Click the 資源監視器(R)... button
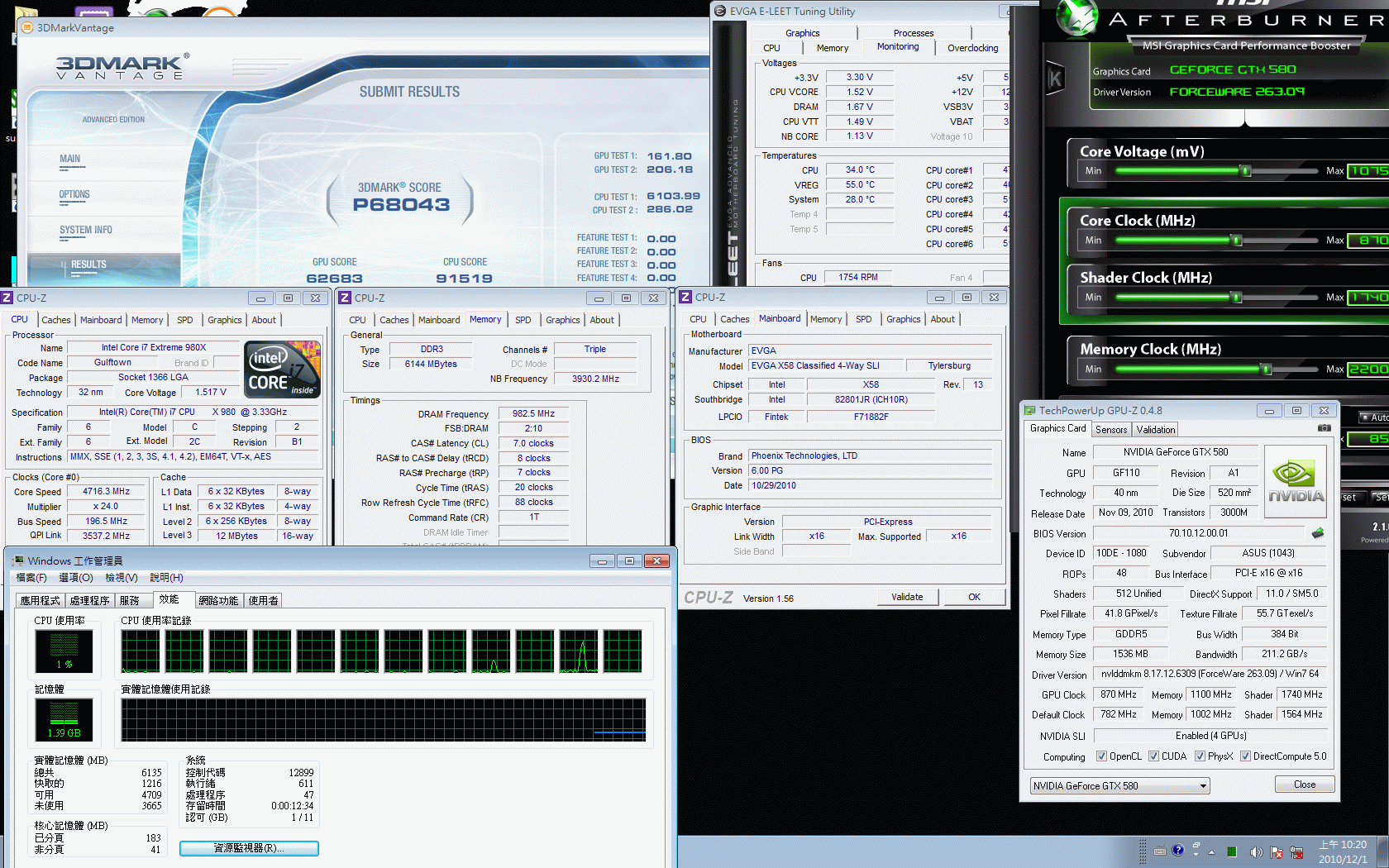This screenshot has width=1389, height=868. pos(249,848)
